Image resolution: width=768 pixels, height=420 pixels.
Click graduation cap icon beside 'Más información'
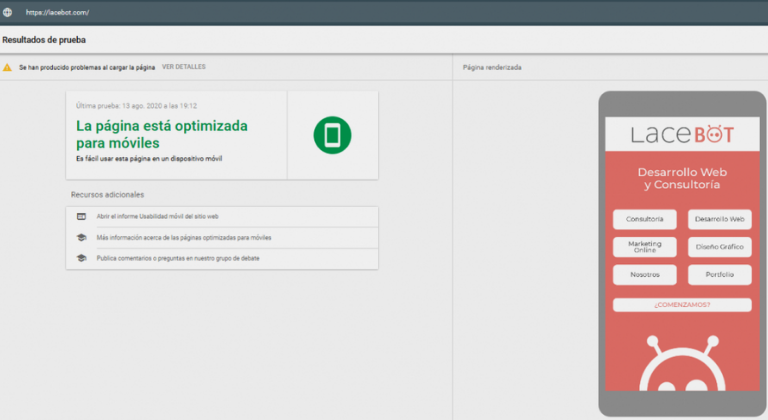[x=81, y=238]
